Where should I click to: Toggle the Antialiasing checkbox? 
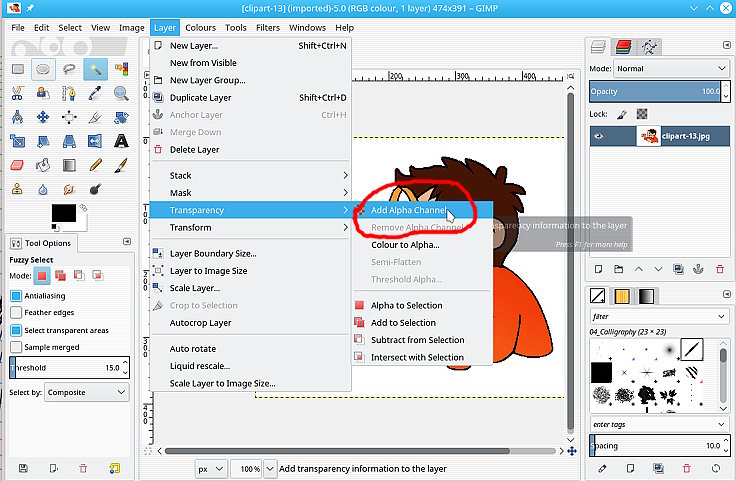(16, 296)
